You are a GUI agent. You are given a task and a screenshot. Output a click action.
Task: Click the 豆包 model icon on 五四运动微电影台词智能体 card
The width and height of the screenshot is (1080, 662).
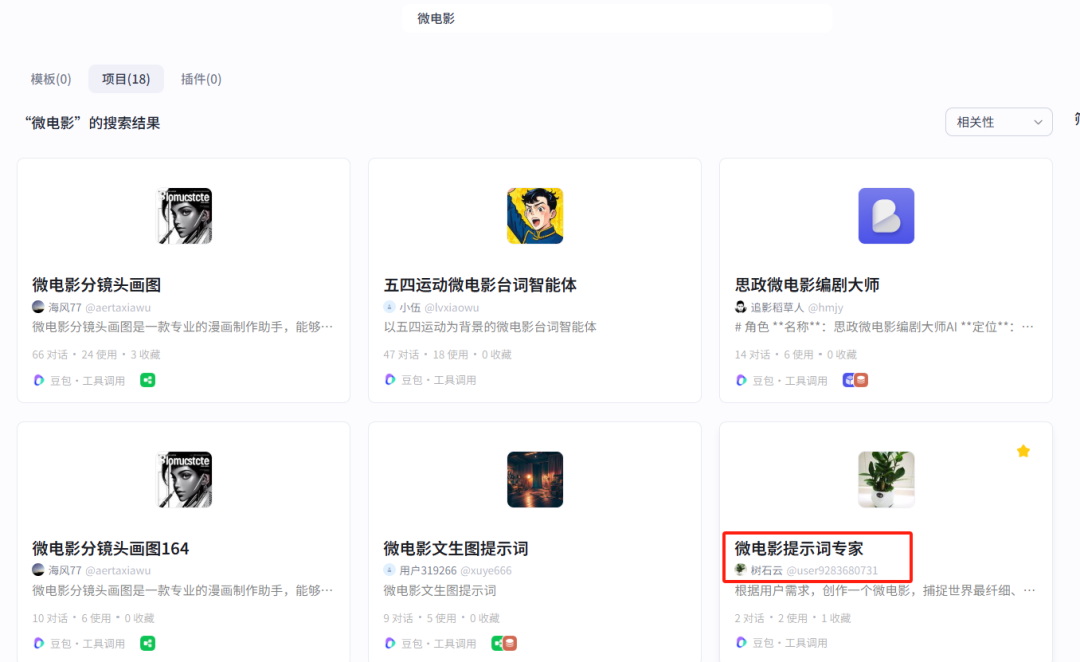(390, 380)
